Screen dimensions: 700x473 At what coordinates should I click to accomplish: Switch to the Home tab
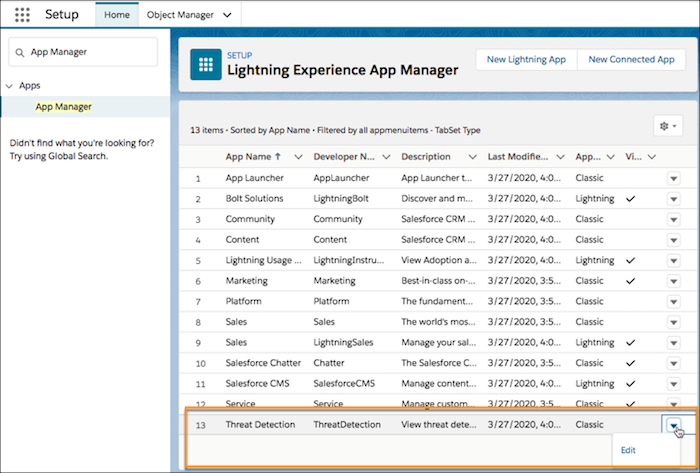click(117, 15)
